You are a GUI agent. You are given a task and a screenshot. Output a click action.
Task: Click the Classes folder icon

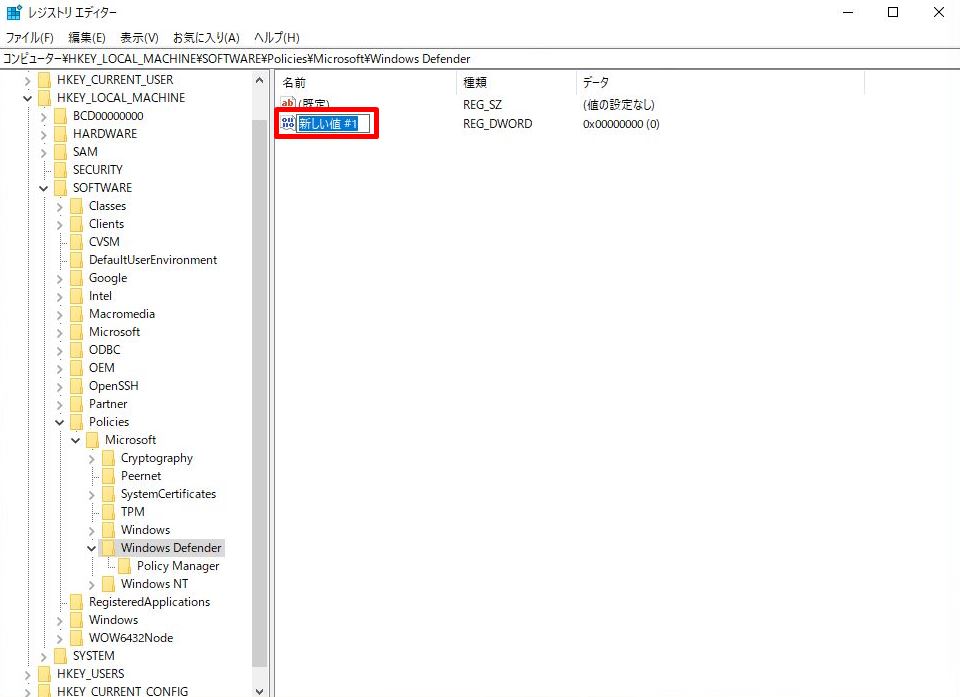tap(77, 206)
